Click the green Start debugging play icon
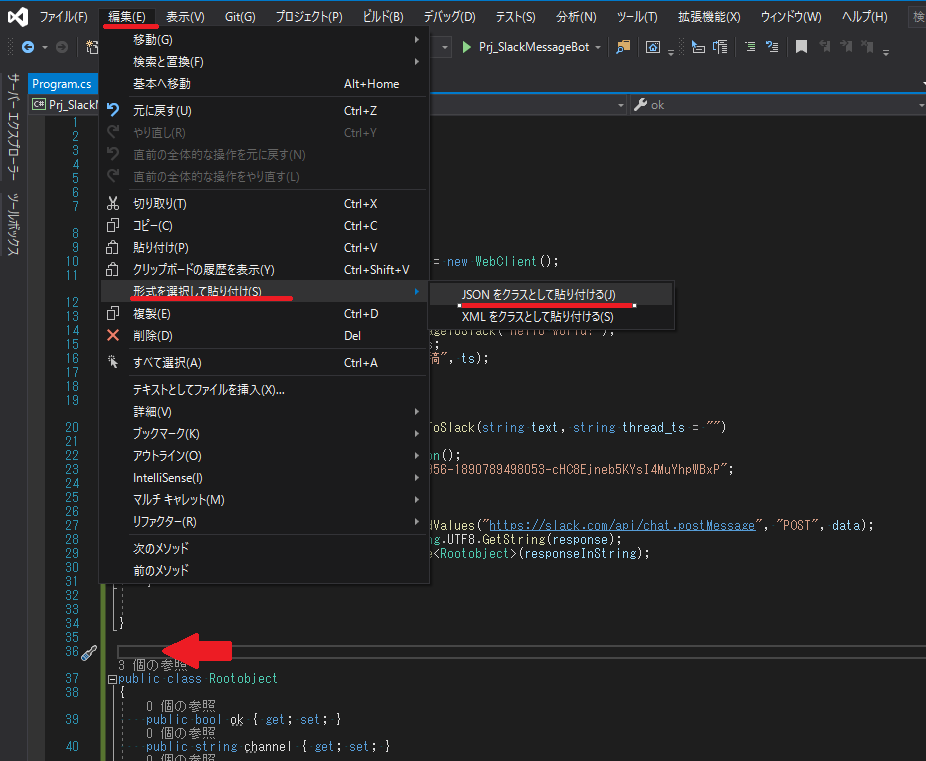926x761 pixels. pos(467,47)
